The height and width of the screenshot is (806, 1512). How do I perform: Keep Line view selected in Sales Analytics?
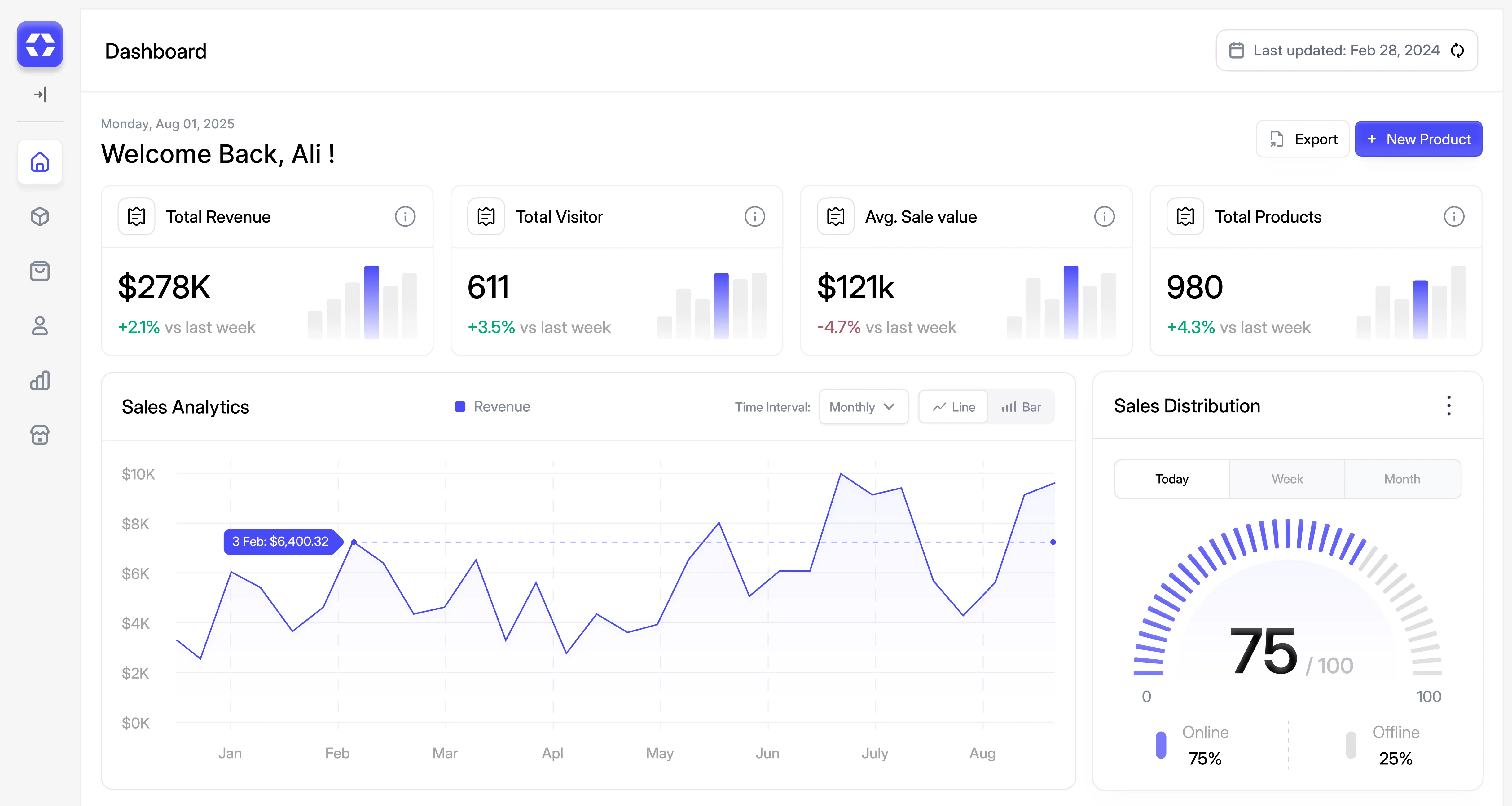pyautogui.click(x=952, y=406)
